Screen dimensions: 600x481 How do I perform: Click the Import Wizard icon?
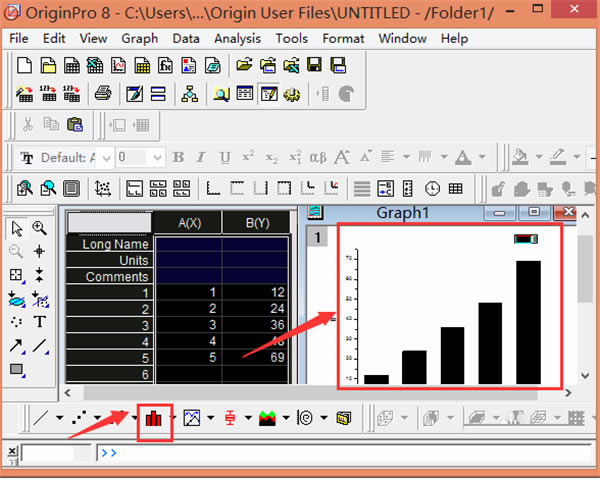24,94
